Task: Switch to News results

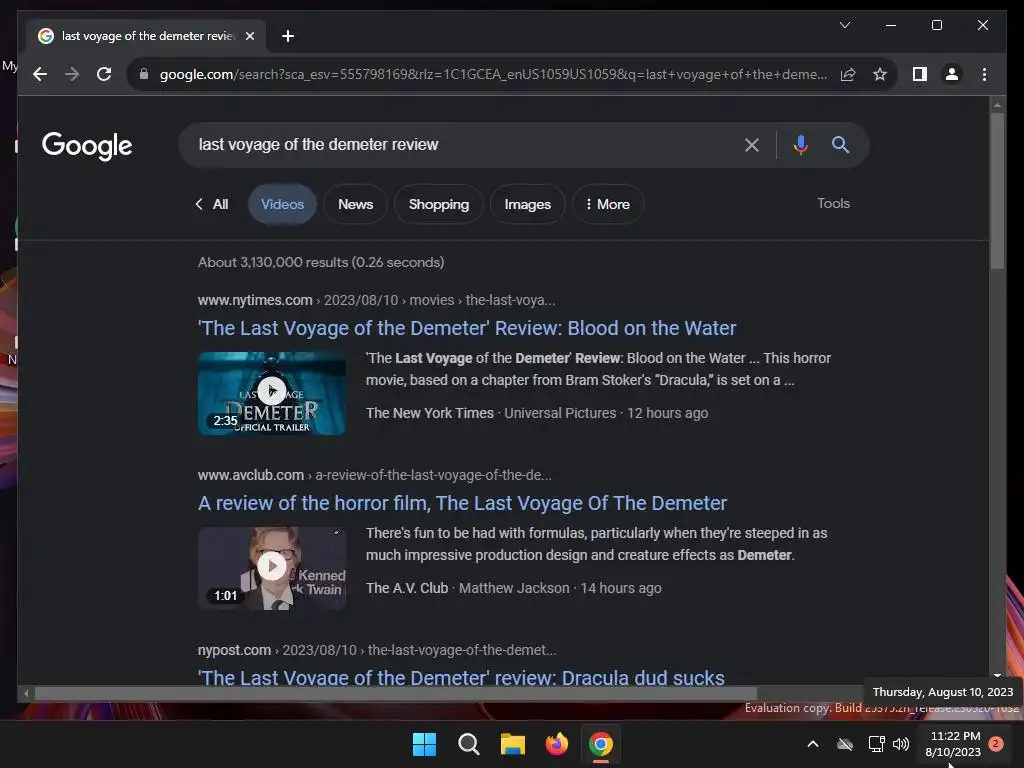Action: coord(355,204)
